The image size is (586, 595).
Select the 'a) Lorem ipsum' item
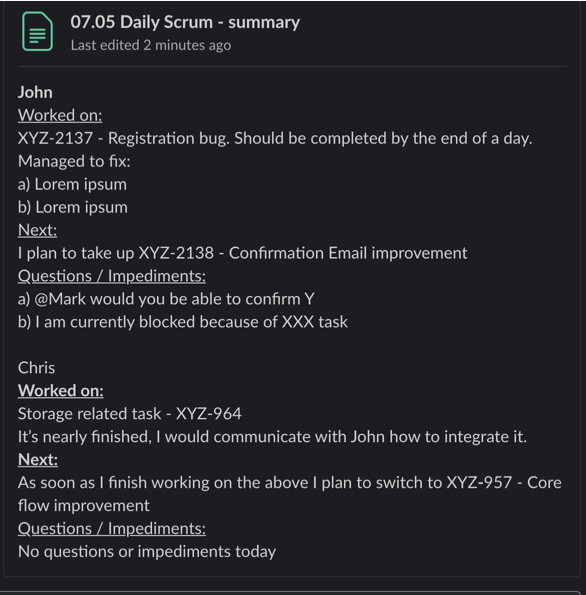[x=72, y=184]
